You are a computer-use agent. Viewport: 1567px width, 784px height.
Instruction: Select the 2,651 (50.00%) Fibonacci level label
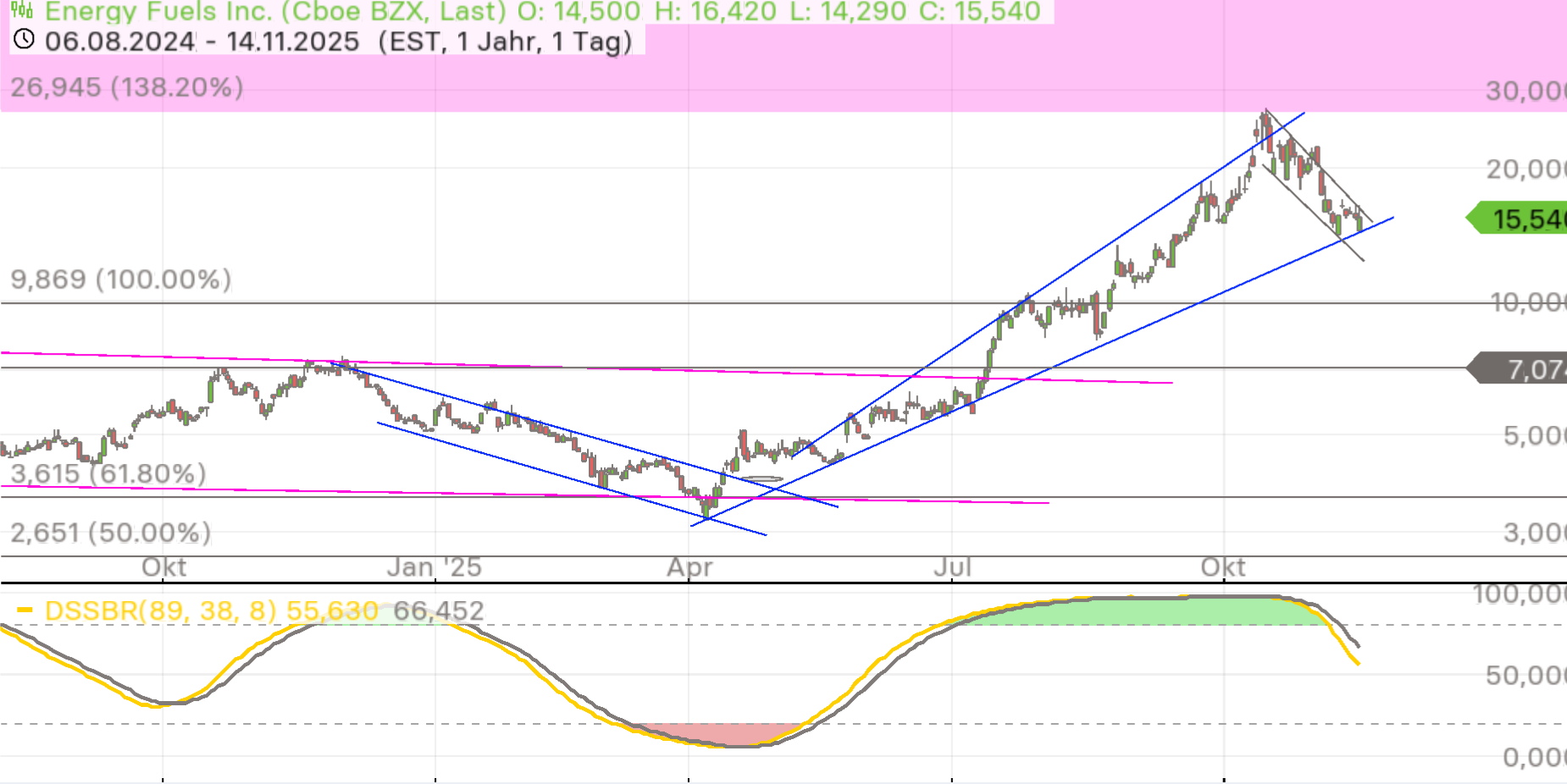point(110,533)
